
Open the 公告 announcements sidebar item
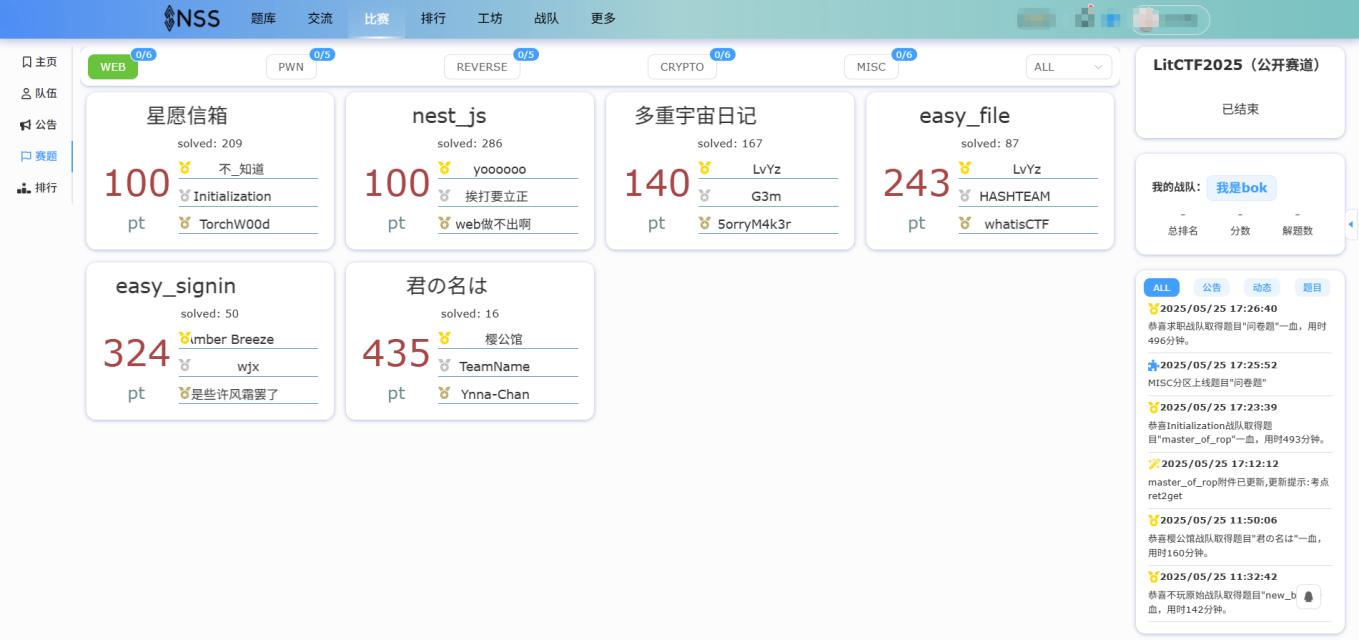coord(39,125)
